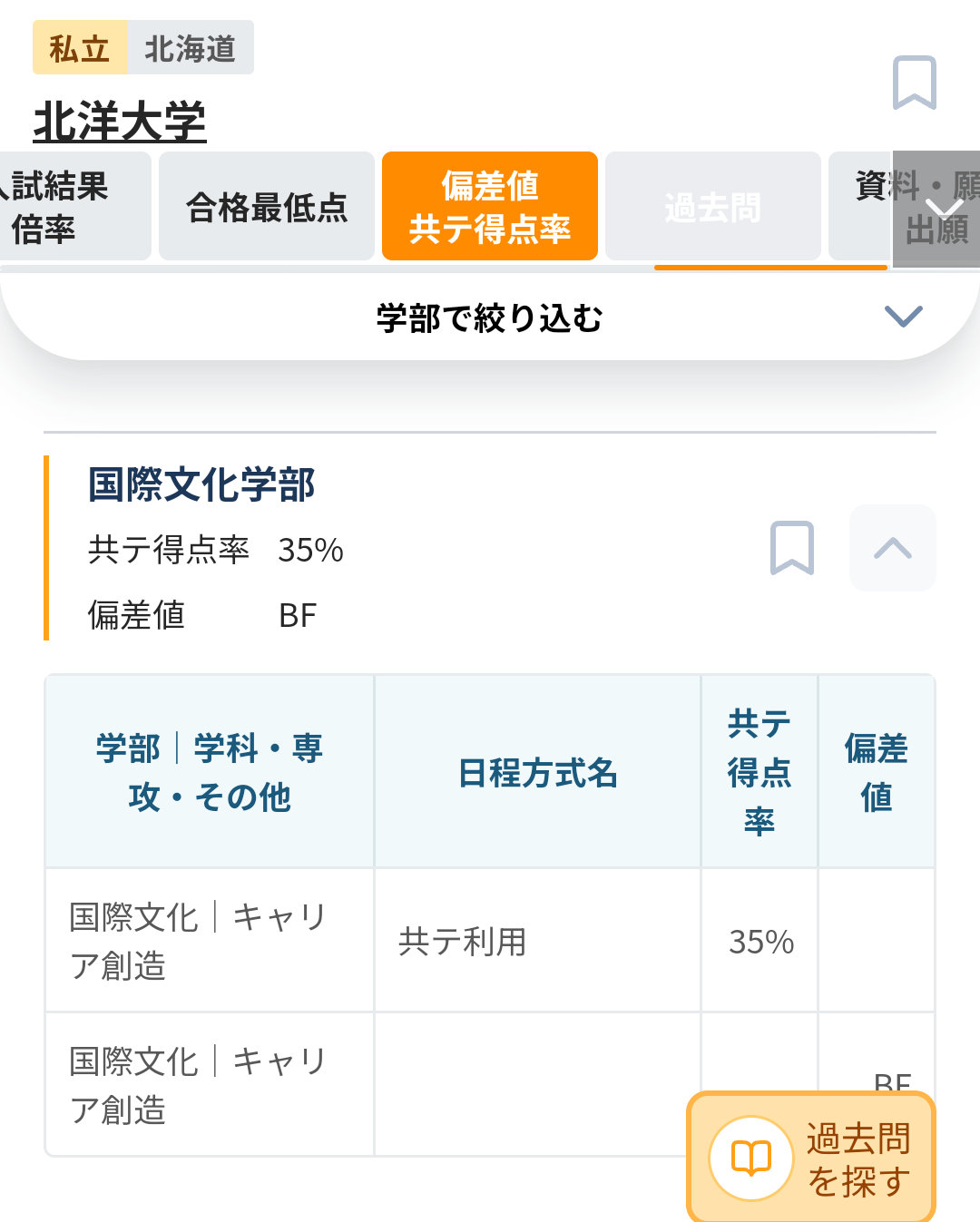
Task: Click the 偏差値 column header
Action: 876,772
